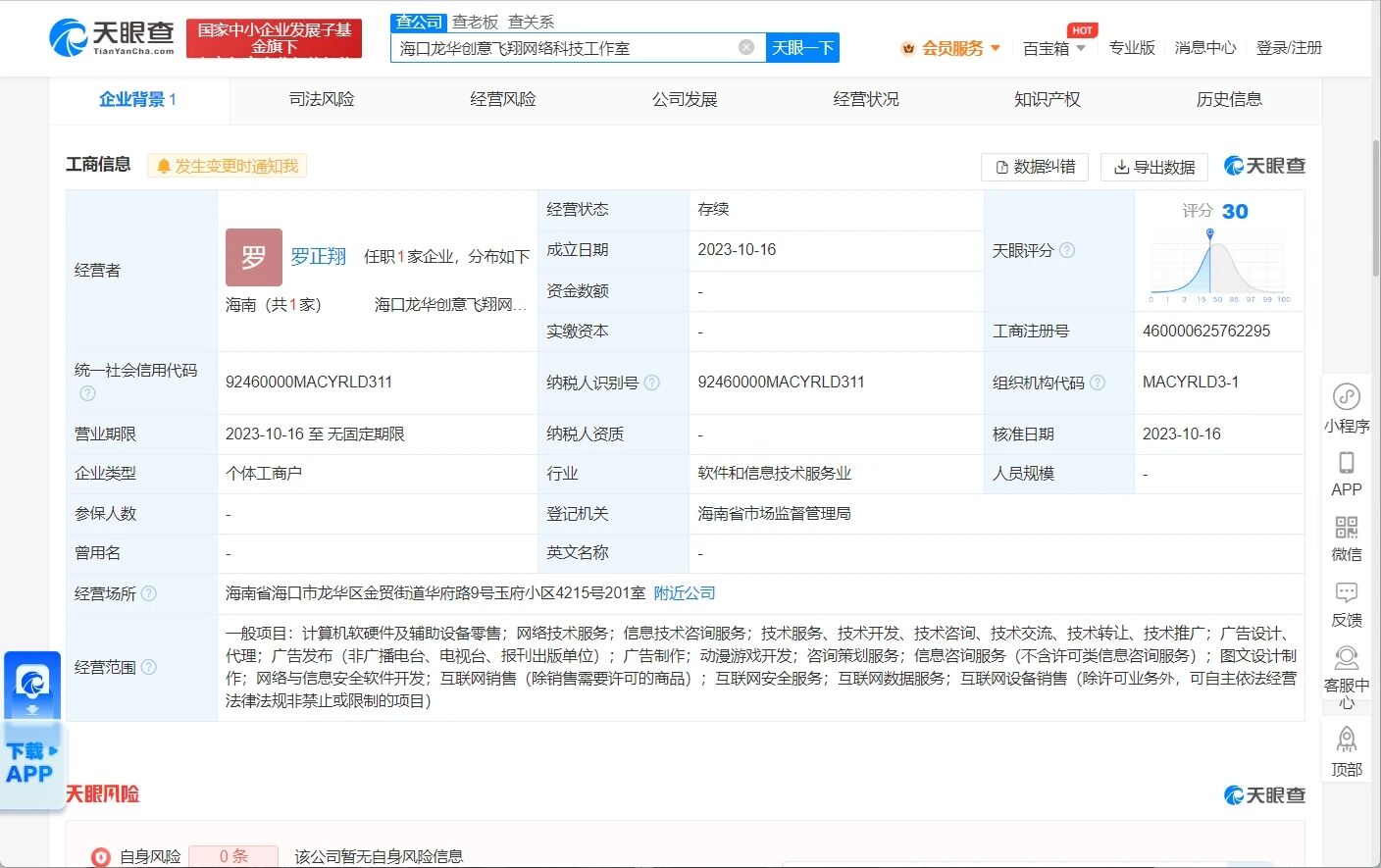Click the help icon beside 经营范围
Screen dimensions: 1381x868
(x=149, y=667)
